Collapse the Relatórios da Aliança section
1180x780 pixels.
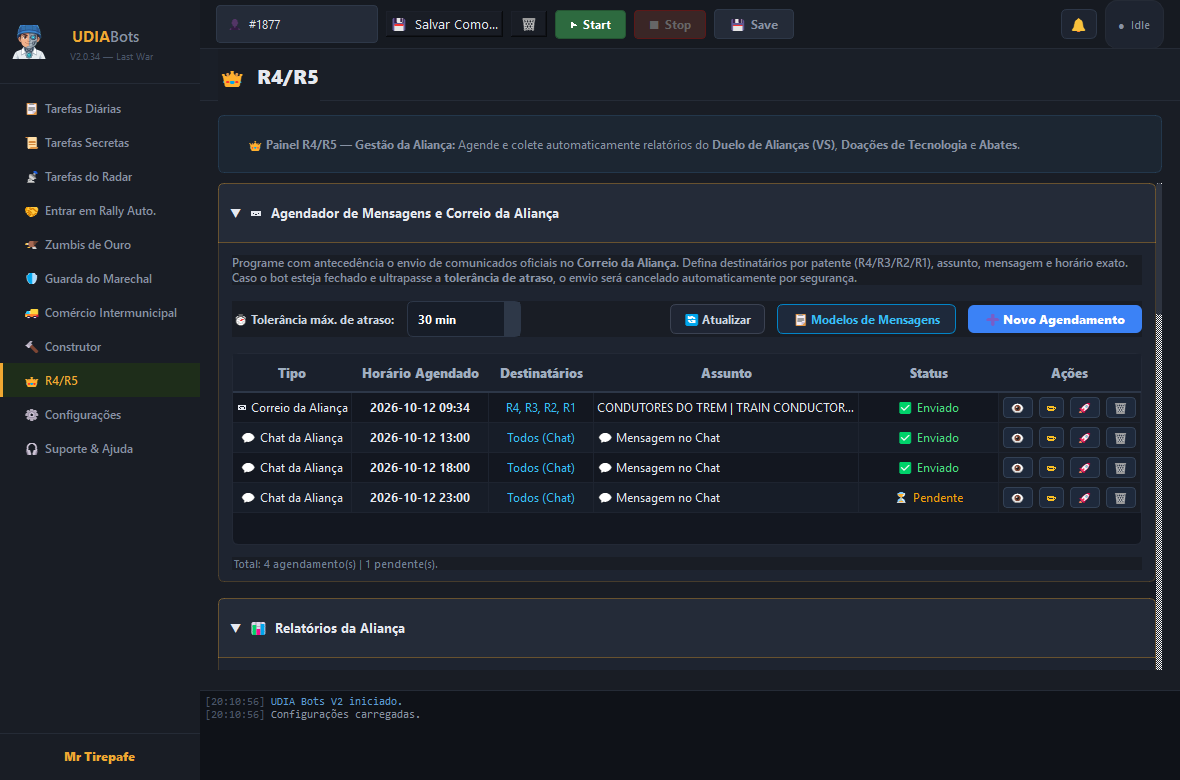pyautogui.click(x=236, y=629)
